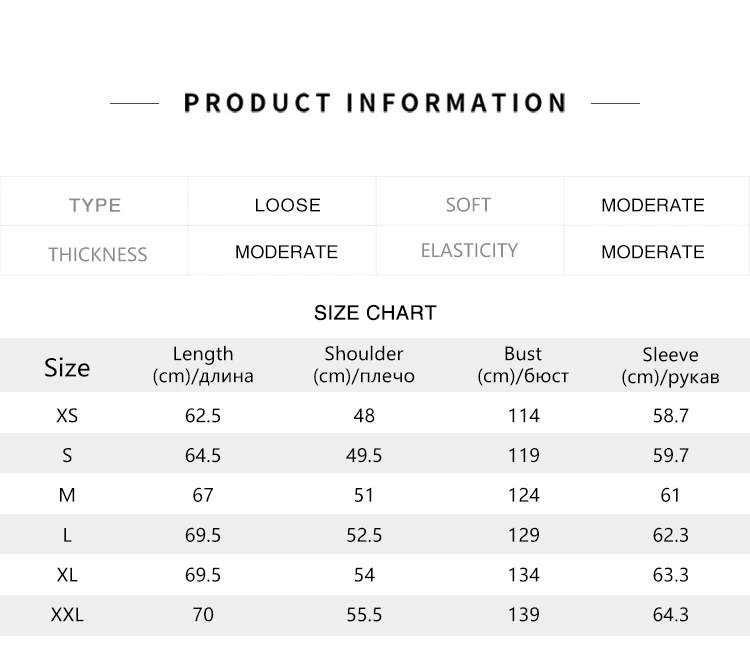Screen dimensions: 750x663
Task: Select the S shoulder value 49.5
Action: click(x=364, y=455)
